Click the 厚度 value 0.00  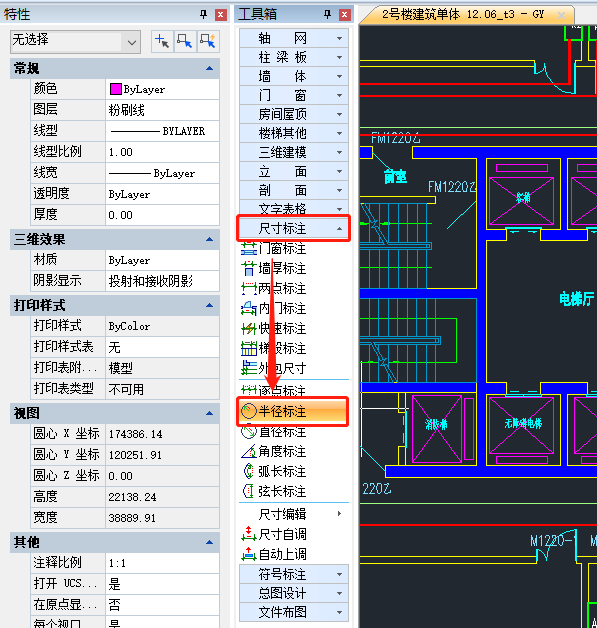[x=162, y=215]
